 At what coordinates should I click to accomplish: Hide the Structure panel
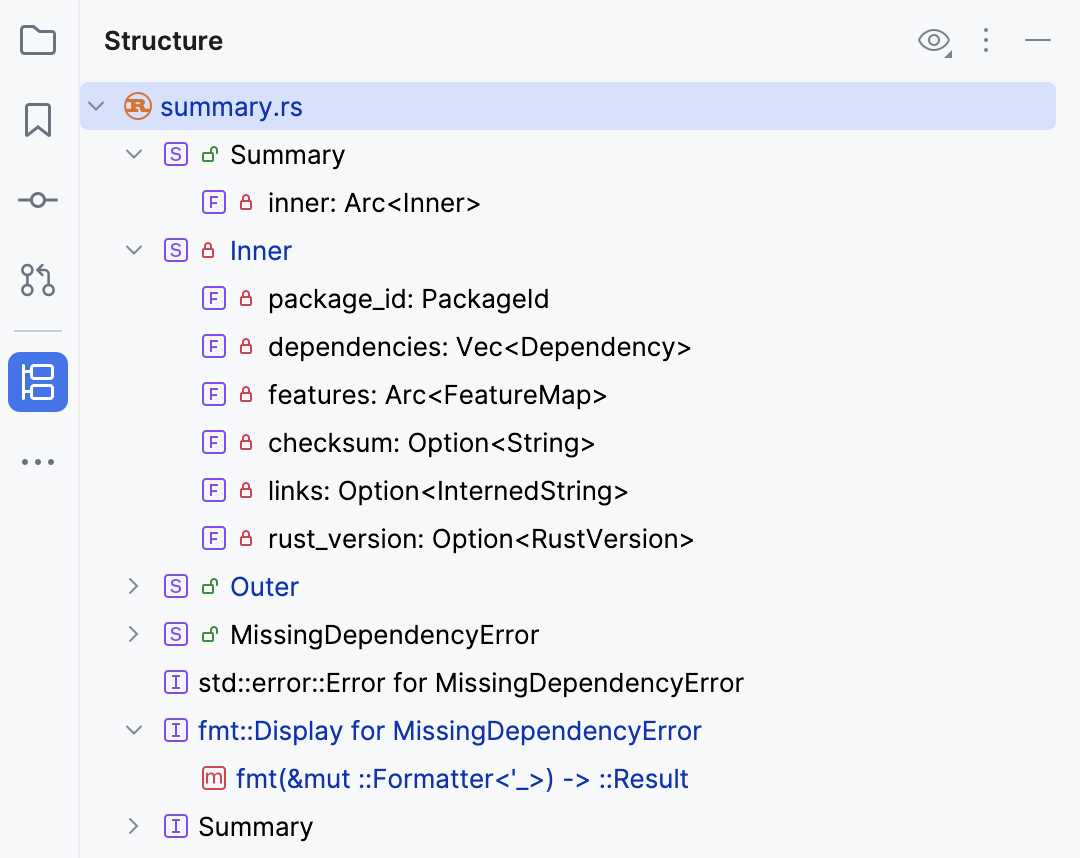(1038, 41)
